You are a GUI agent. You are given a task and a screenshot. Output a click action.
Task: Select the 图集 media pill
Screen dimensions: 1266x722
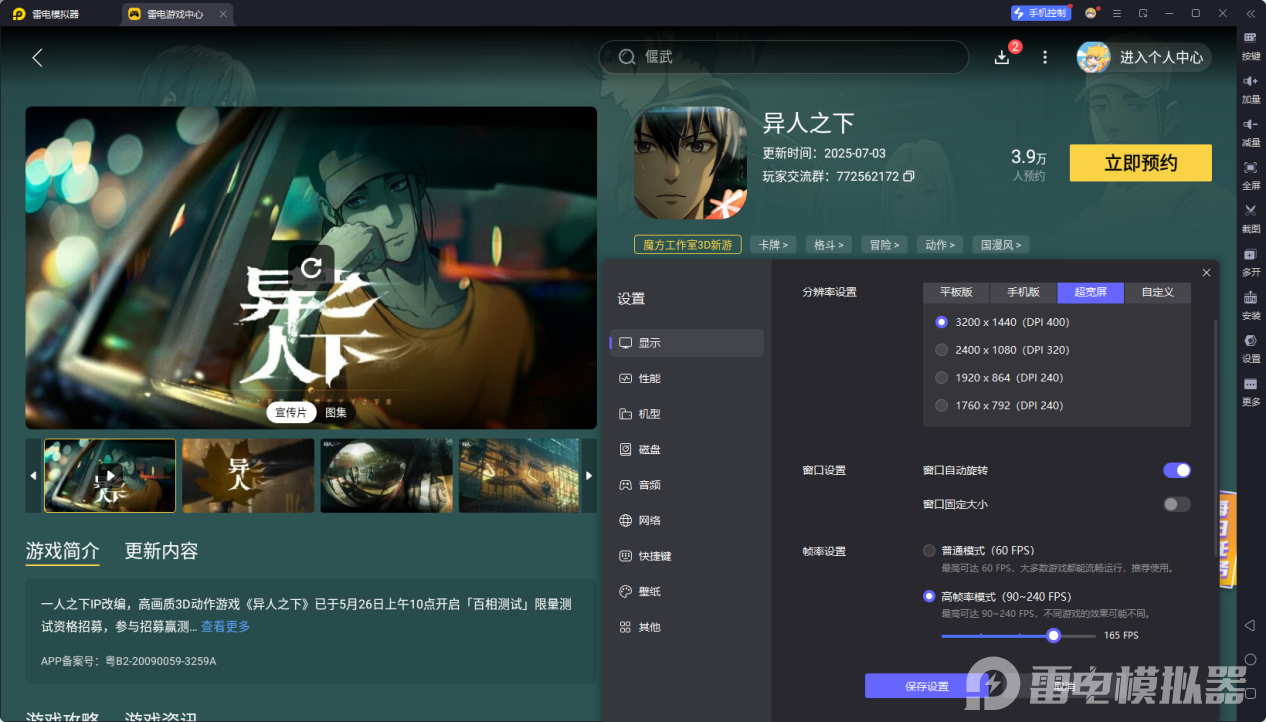(336, 413)
